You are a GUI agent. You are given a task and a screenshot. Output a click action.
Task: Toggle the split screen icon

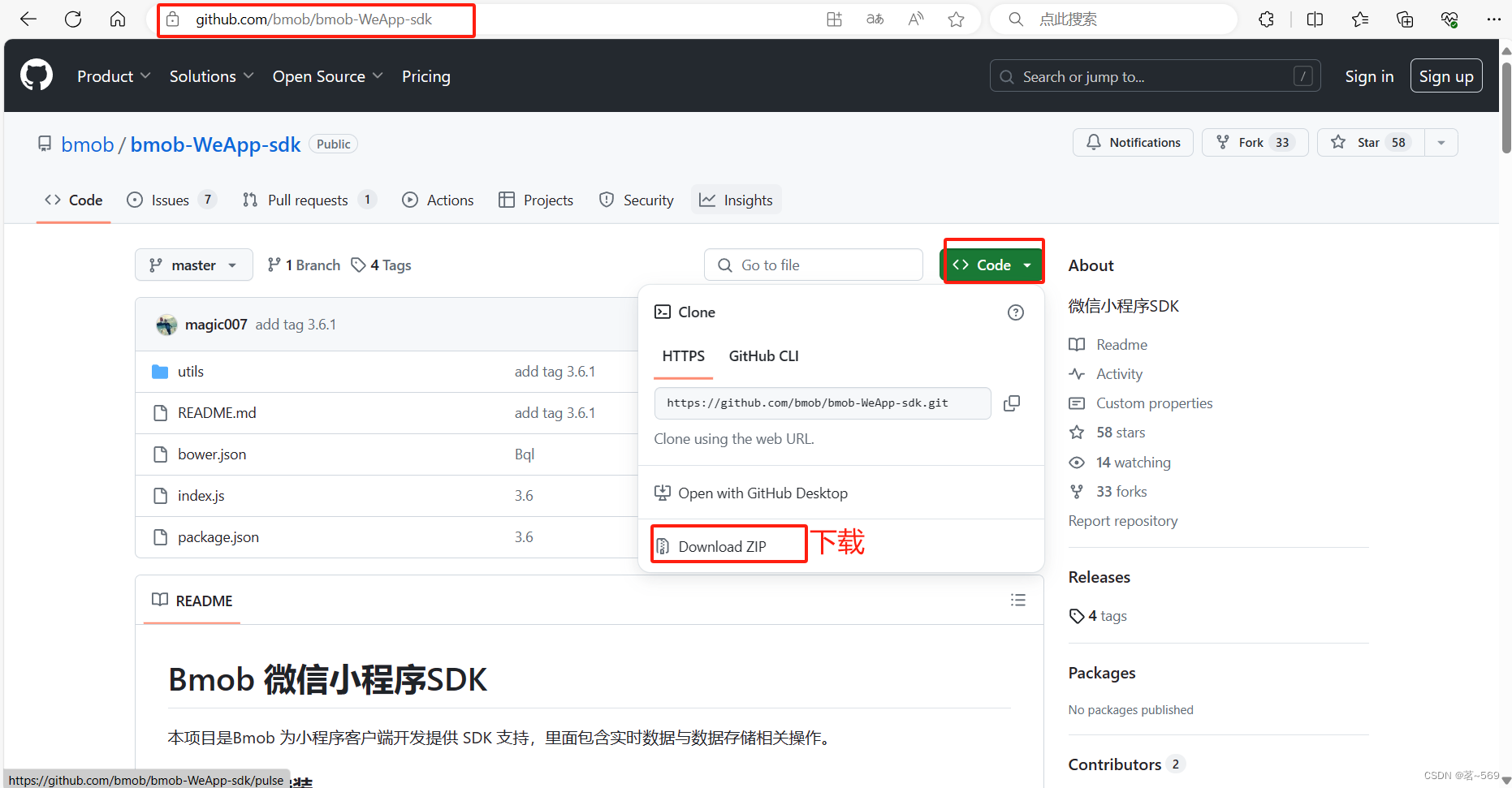click(x=1315, y=19)
